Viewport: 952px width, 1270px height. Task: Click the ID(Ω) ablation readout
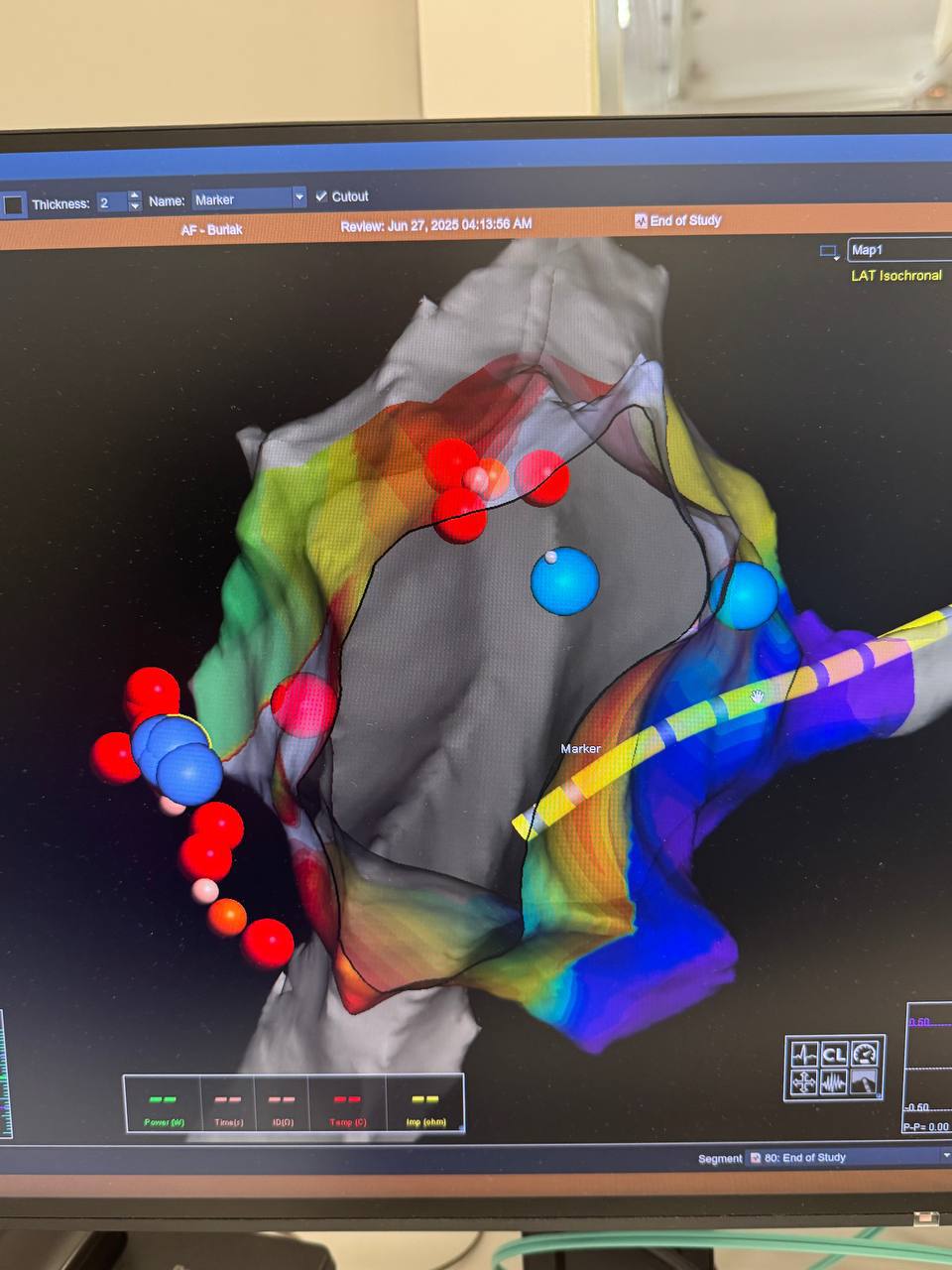[x=282, y=1103]
